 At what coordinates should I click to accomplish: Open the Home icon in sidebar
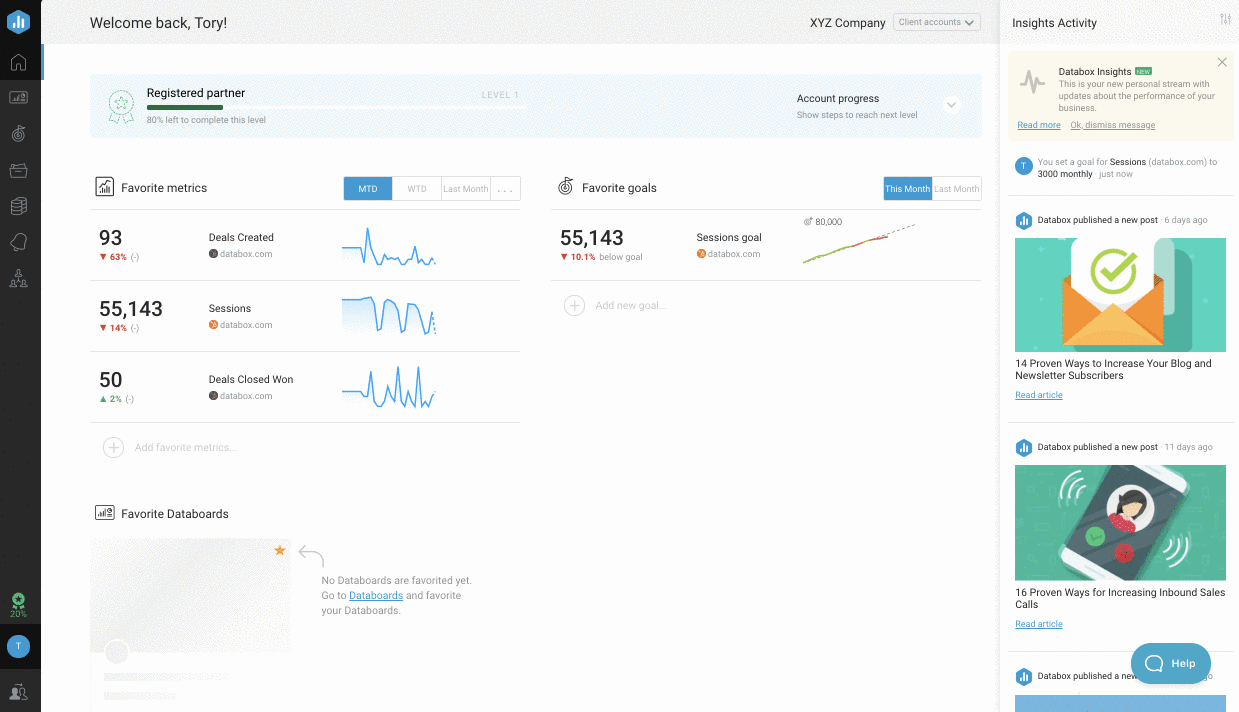tap(18, 63)
